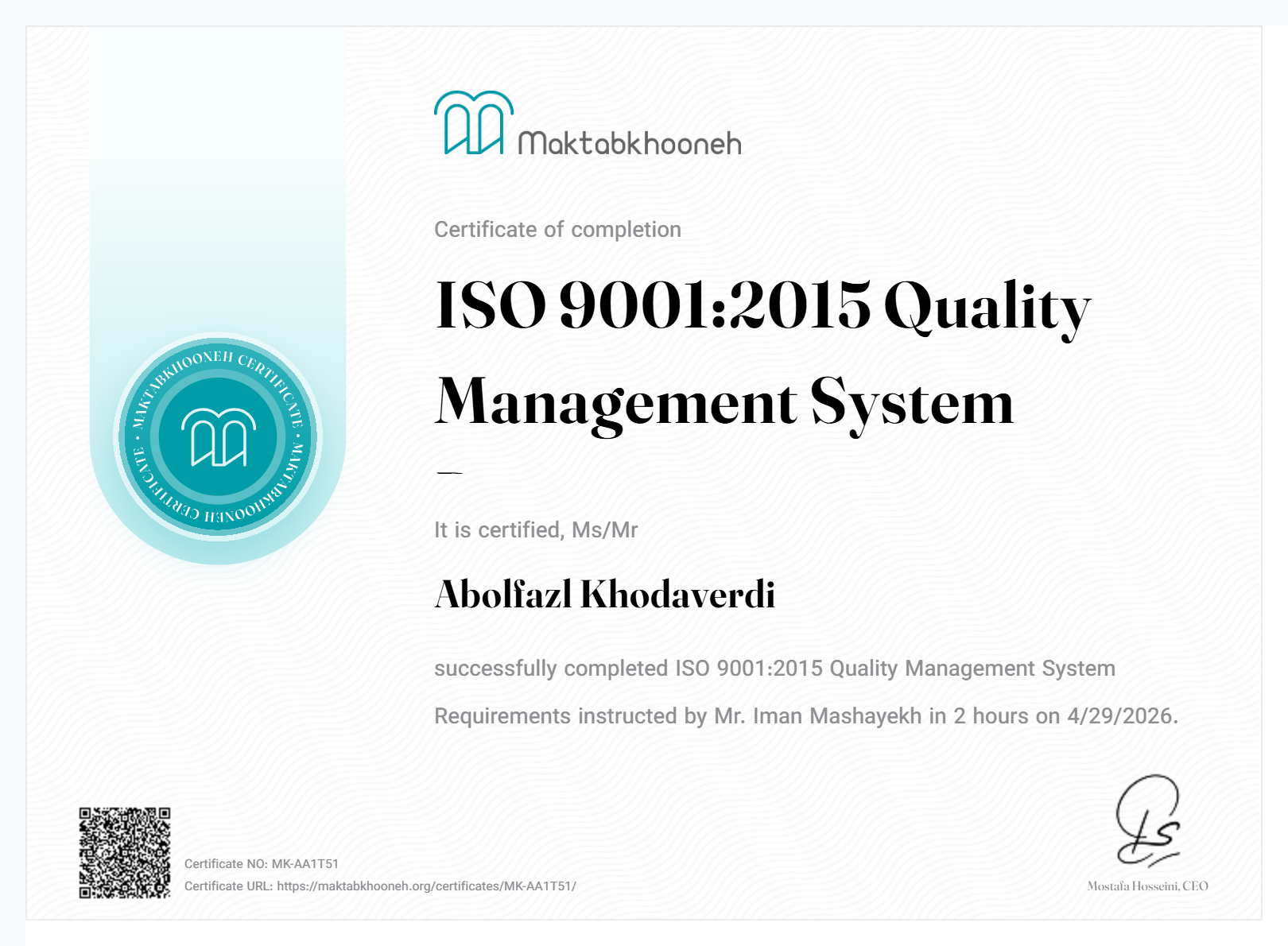Click the 'Certificate of completion' heading

click(x=557, y=230)
